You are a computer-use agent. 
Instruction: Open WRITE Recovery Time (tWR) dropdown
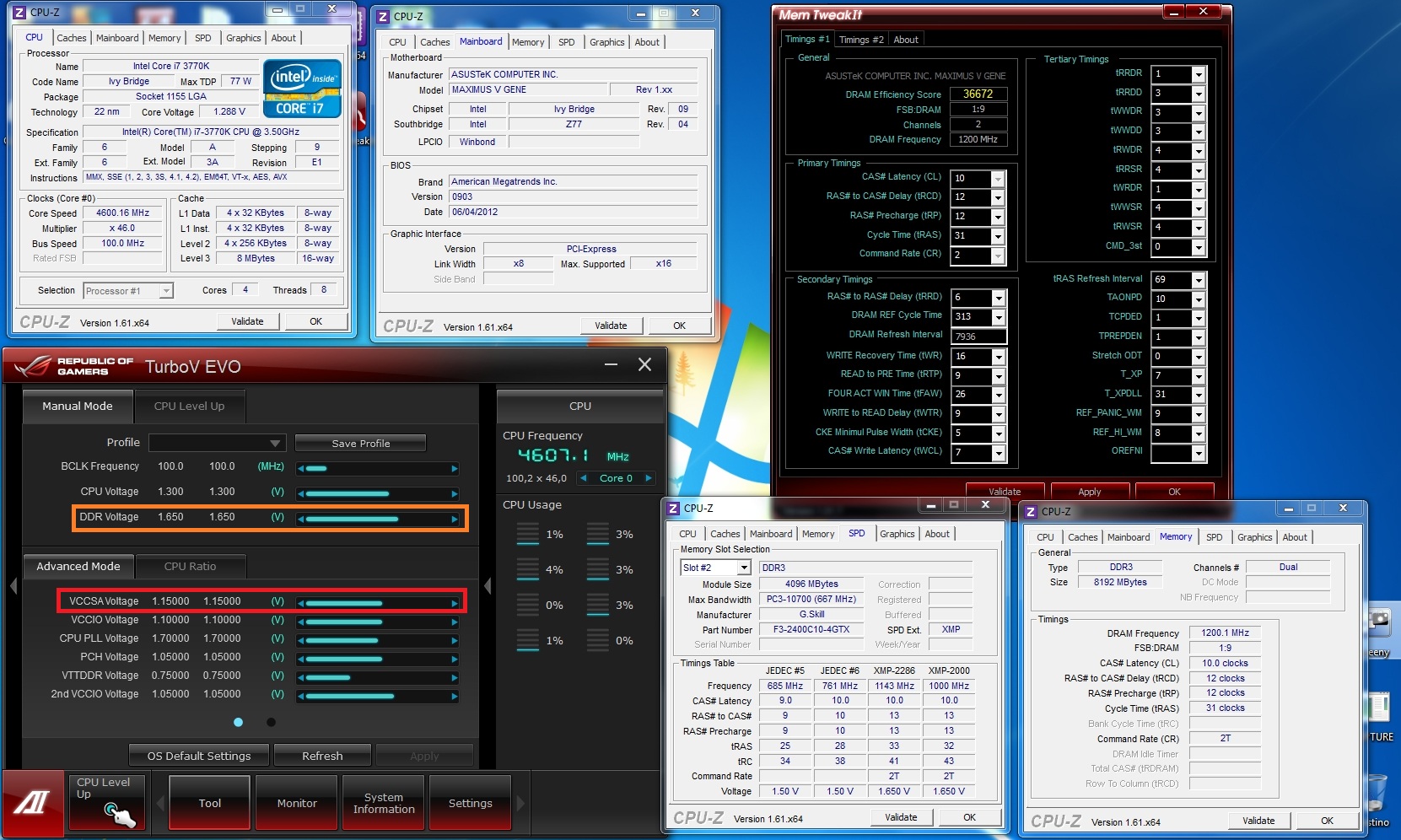[x=999, y=357]
